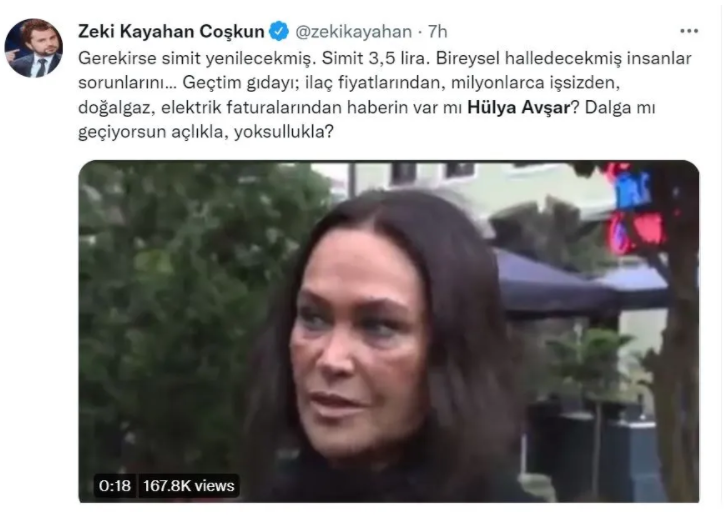Click the display name Zeki Kayahan Coşkun

point(171,31)
